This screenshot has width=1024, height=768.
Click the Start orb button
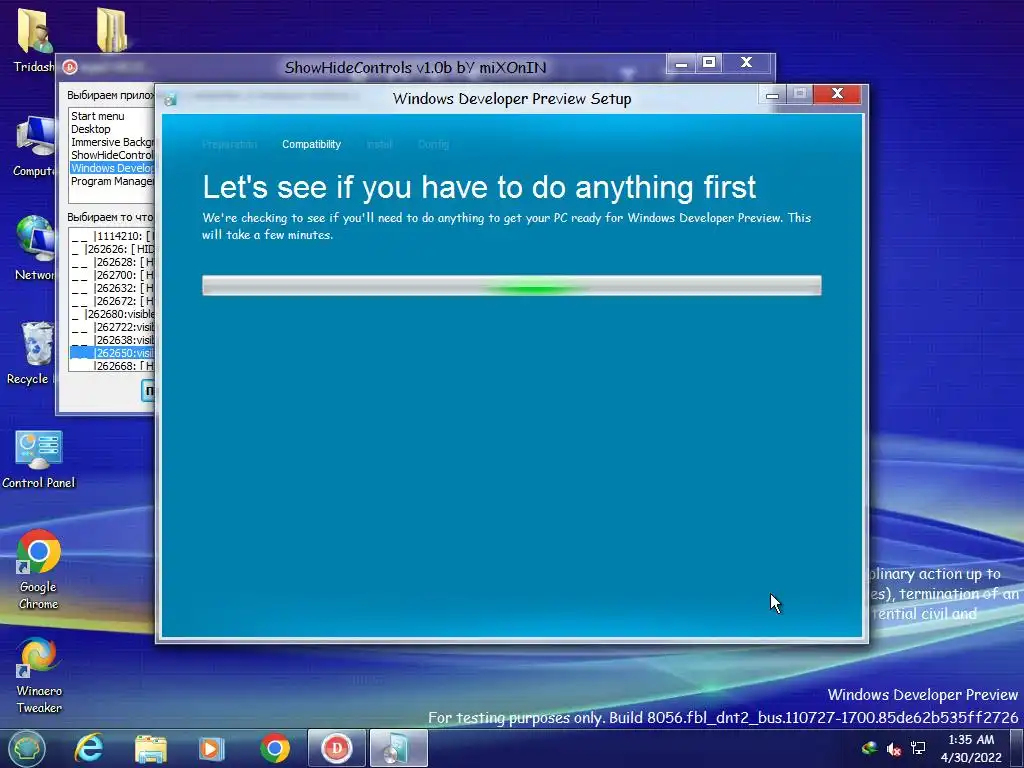(x=26, y=748)
